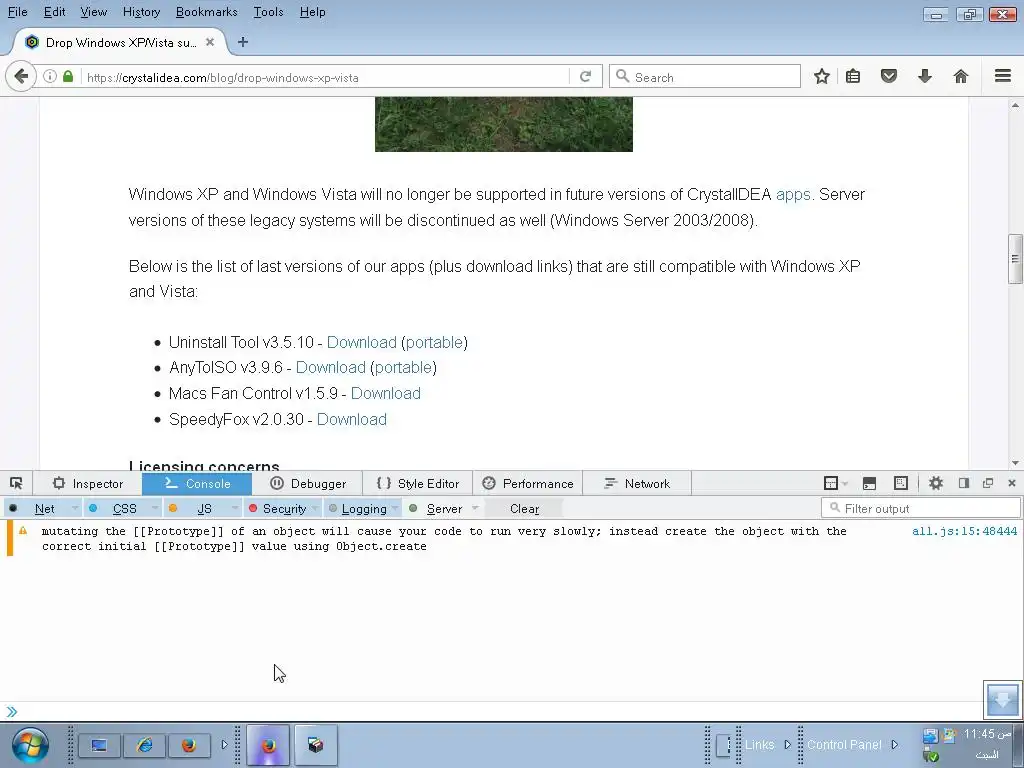Screen dimensions: 1024x768
Task: Open the all.js:15:48444 source link
Action: pos(964,531)
